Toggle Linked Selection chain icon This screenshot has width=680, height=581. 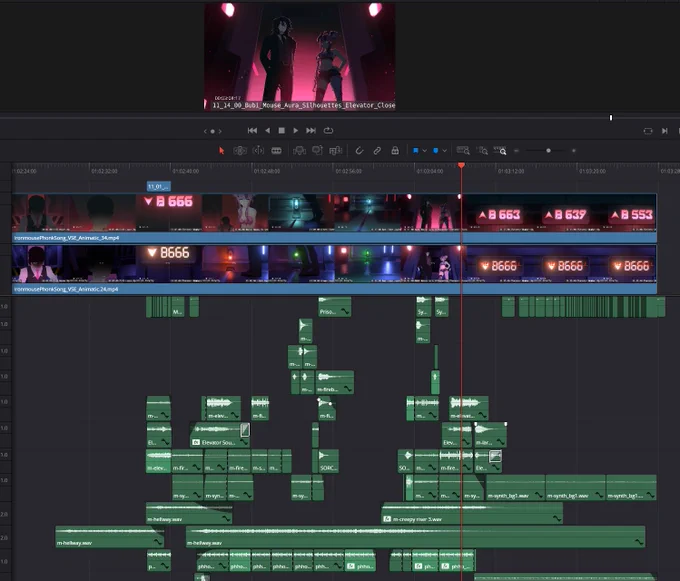(x=377, y=150)
